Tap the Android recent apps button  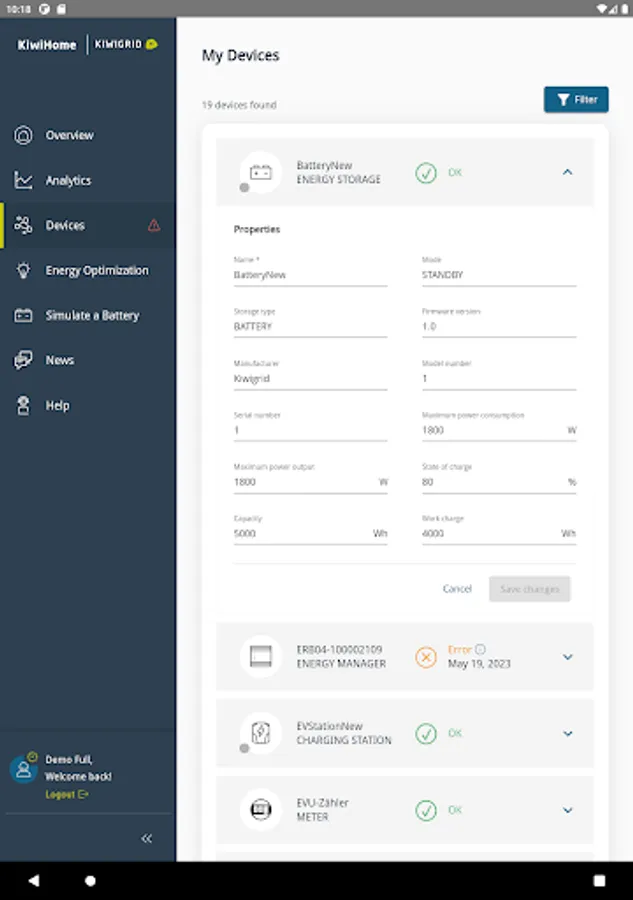[599, 880]
